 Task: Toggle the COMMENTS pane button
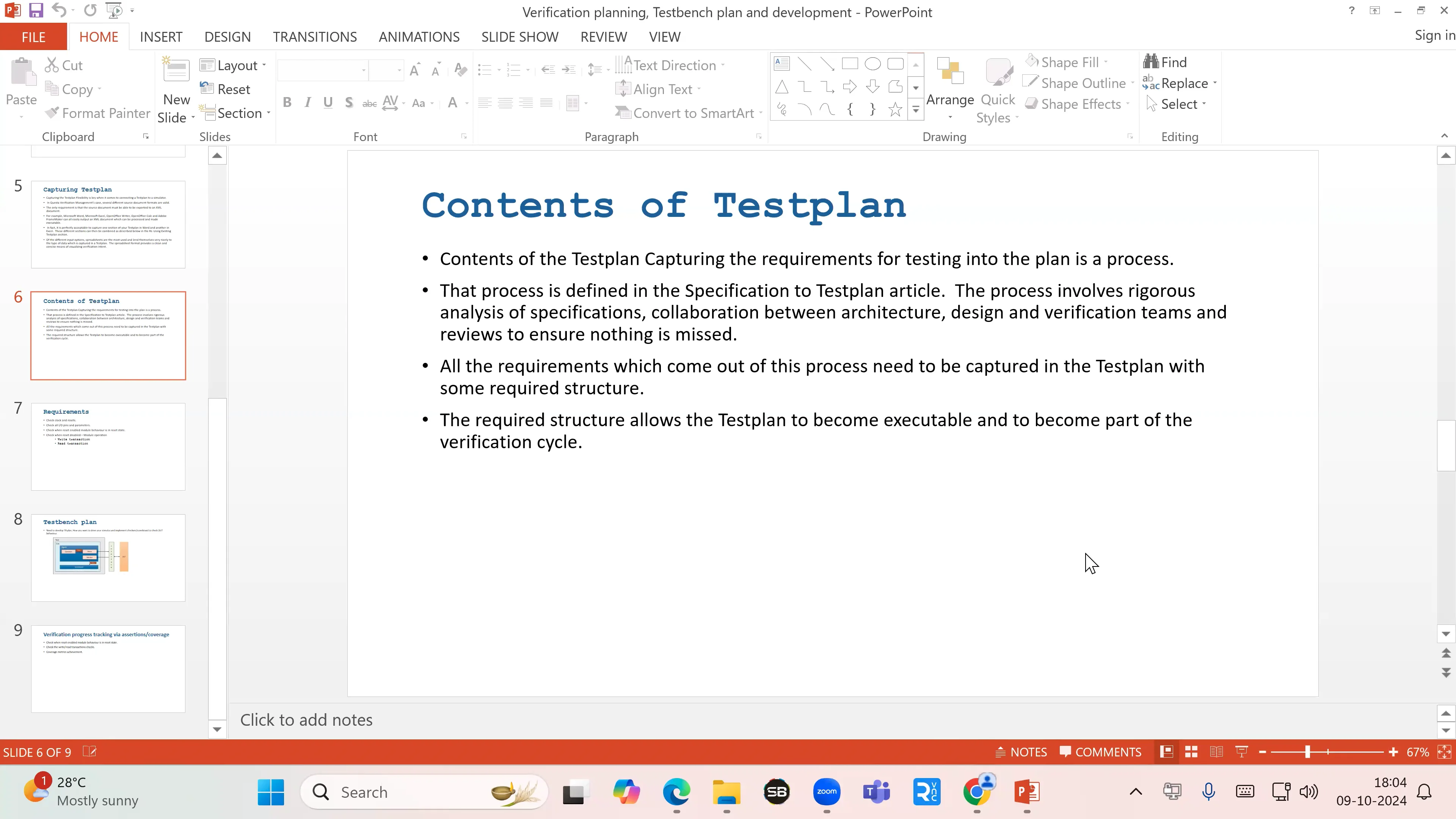tap(1100, 752)
